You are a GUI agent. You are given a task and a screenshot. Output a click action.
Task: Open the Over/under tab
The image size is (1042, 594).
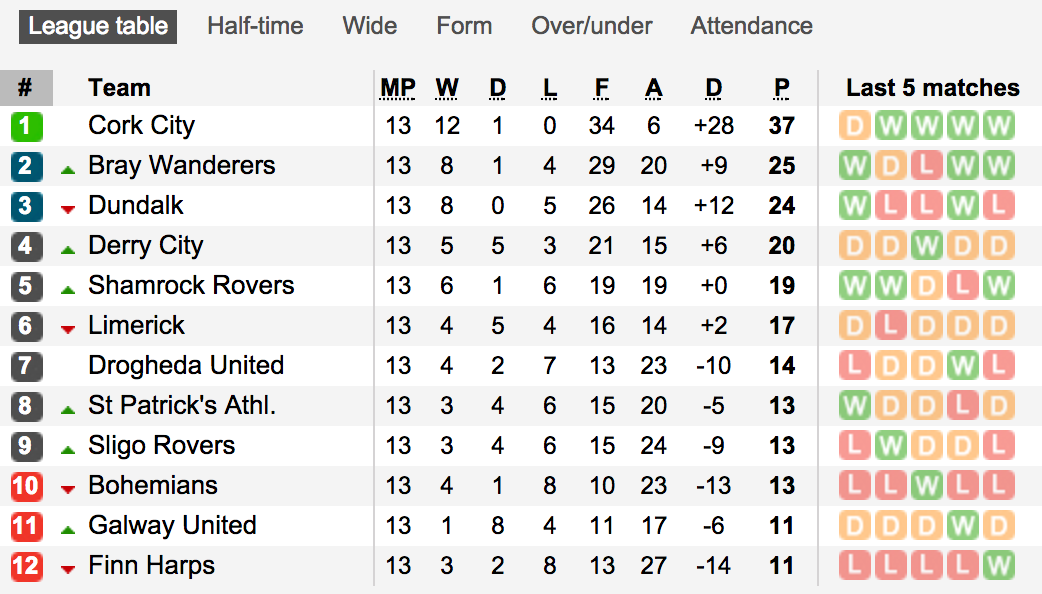point(591,26)
